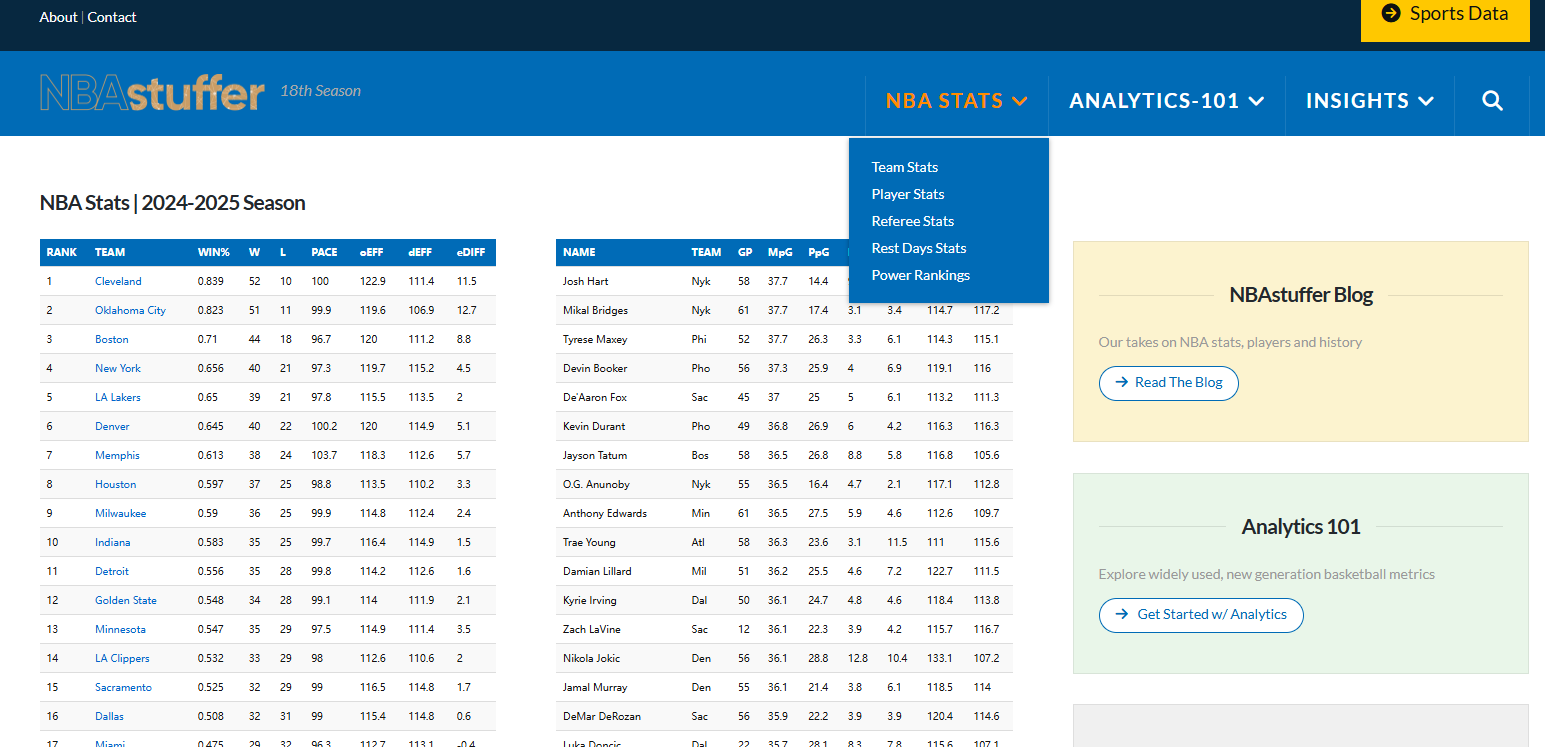Select the Tyrese Maxey row name
Screen dimensions: 1545x747
[595, 340]
